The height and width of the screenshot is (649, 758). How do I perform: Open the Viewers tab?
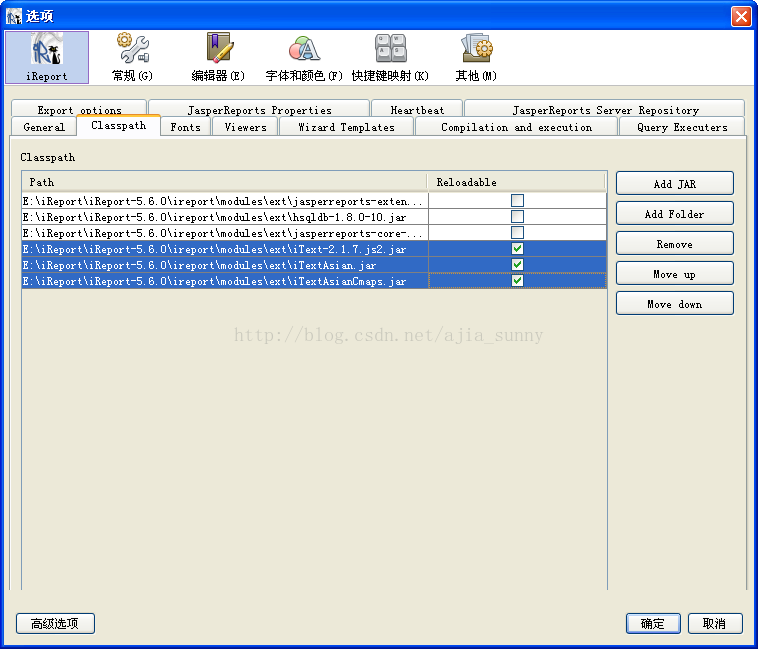(245, 127)
